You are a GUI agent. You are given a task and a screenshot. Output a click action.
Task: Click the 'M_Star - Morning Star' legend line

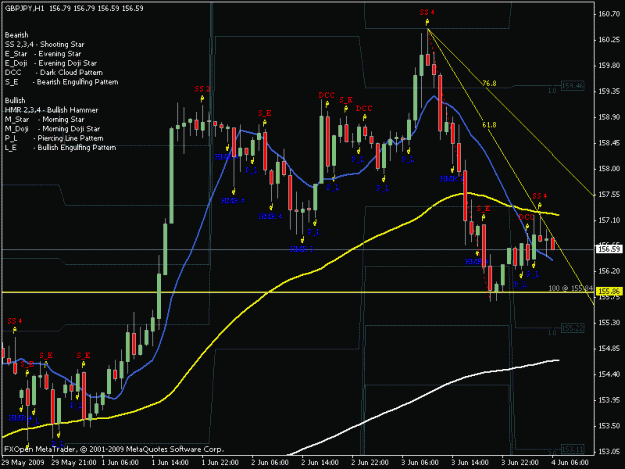click(x=45, y=119)
